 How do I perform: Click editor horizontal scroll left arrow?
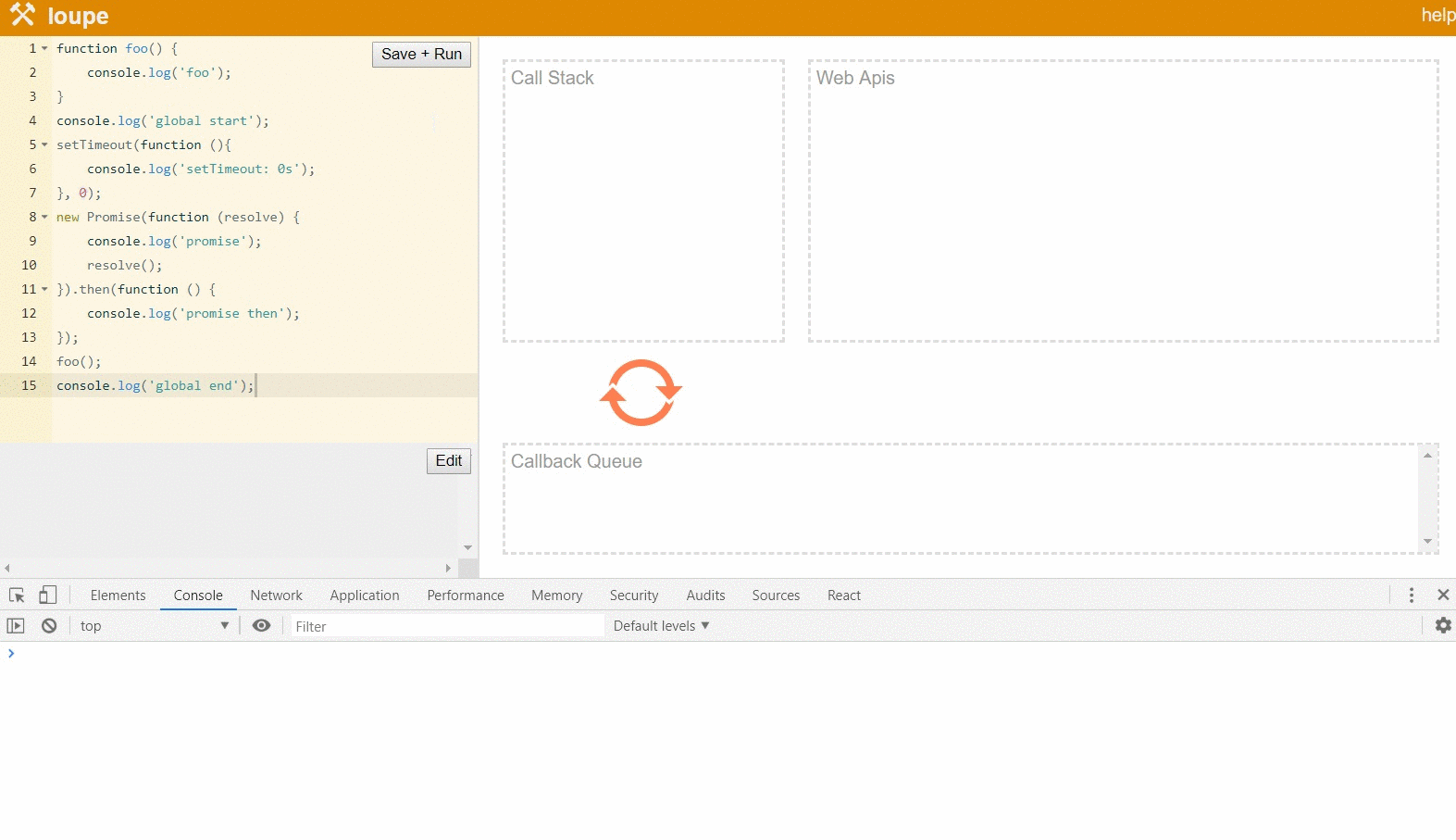pos(7,568)
